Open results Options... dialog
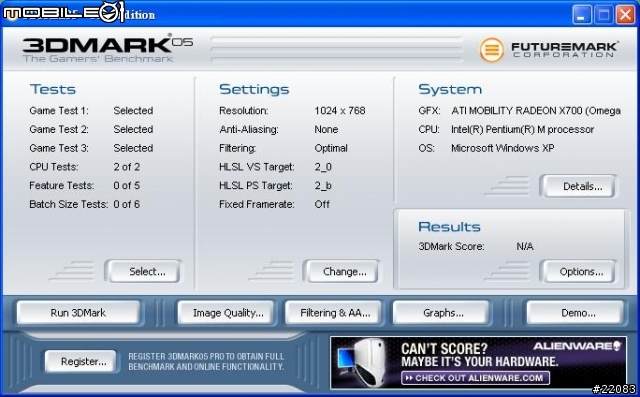The height and width of the screenshot is (397, 640). tap(578, 271)
